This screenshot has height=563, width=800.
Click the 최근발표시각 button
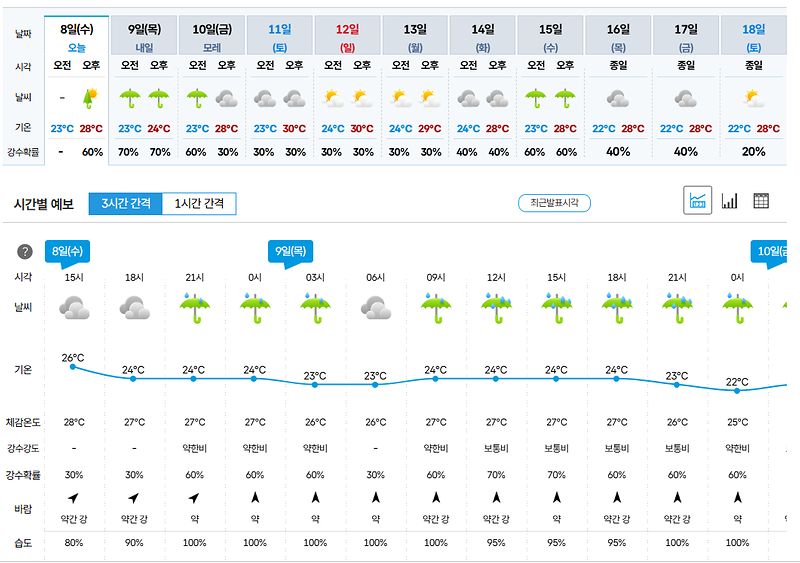pos(554,203)
